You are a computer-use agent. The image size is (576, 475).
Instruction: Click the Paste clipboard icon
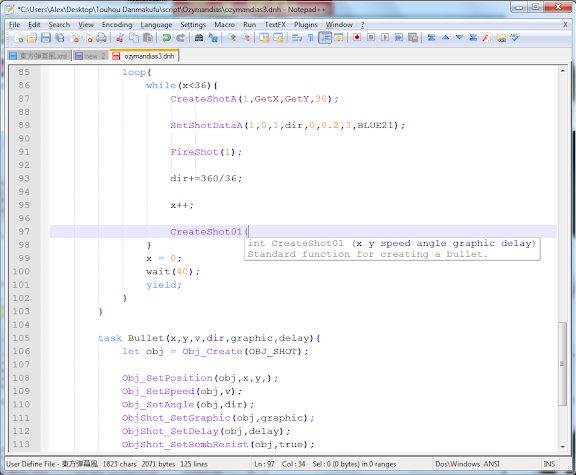point(148,37)
